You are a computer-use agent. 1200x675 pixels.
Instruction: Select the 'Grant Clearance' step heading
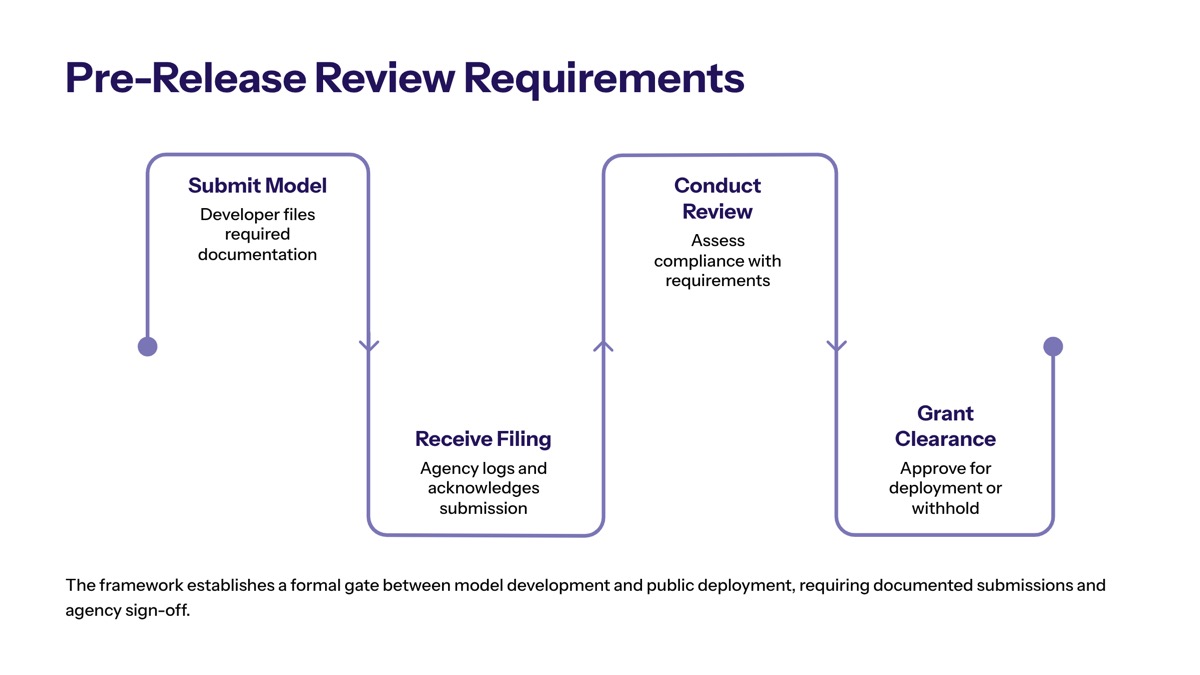[x=945, y=426]
